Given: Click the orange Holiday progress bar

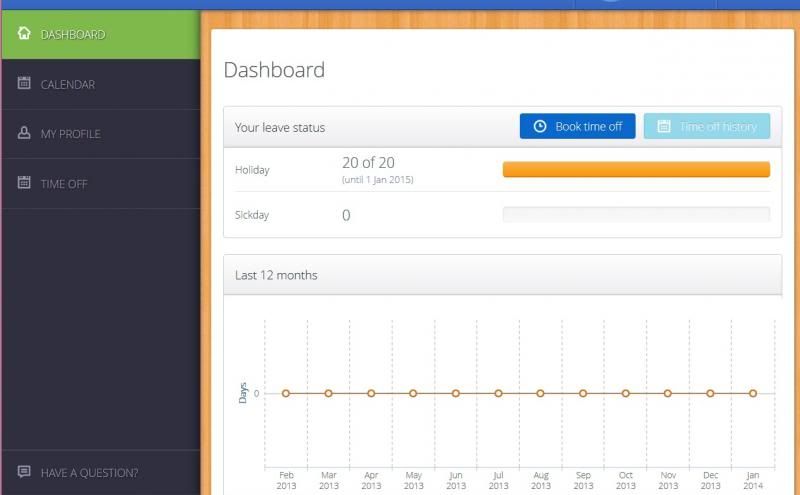Looking at the screenshot, I should [636, 169].
